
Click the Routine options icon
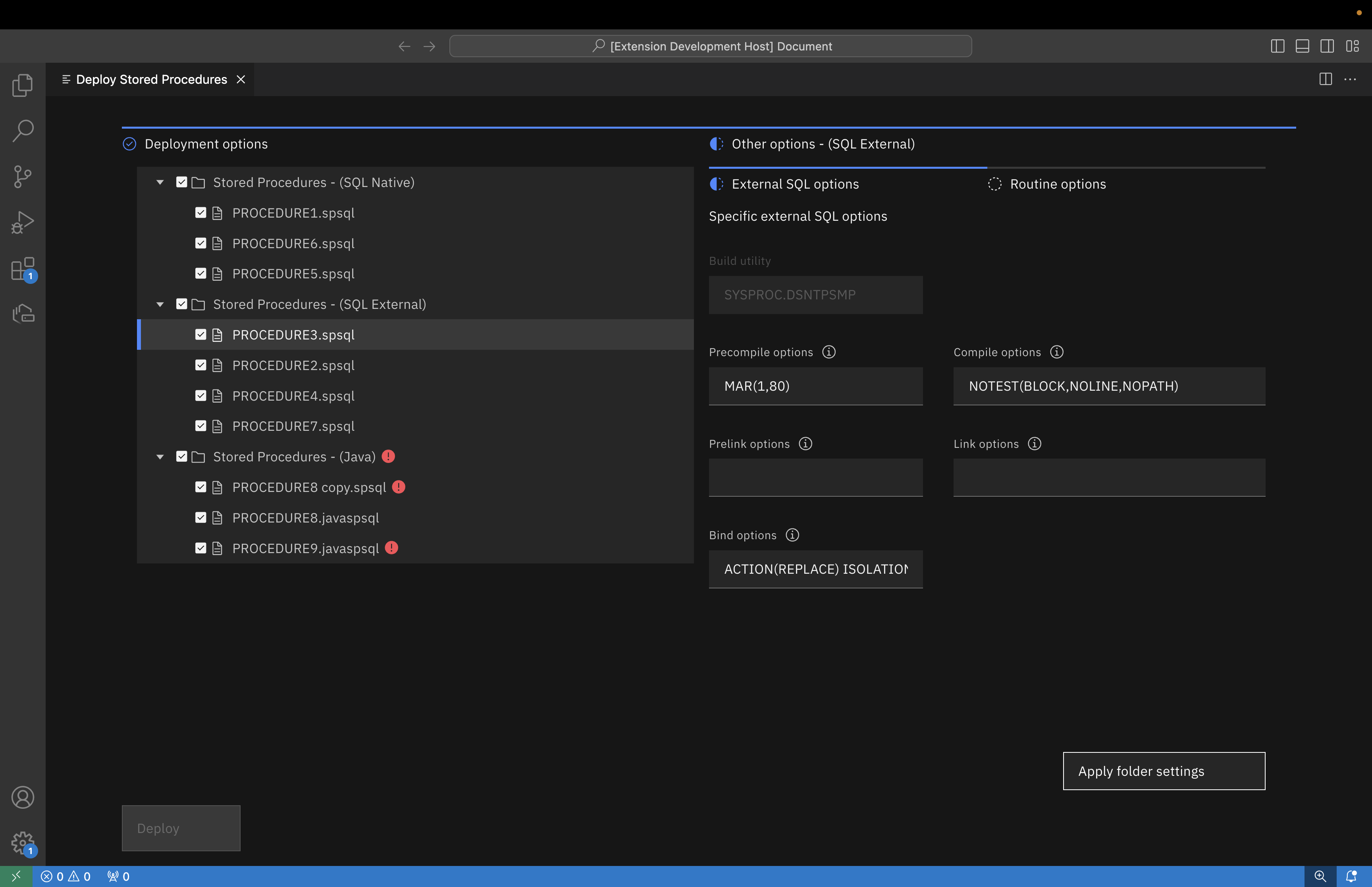click(x=995, y=184)
